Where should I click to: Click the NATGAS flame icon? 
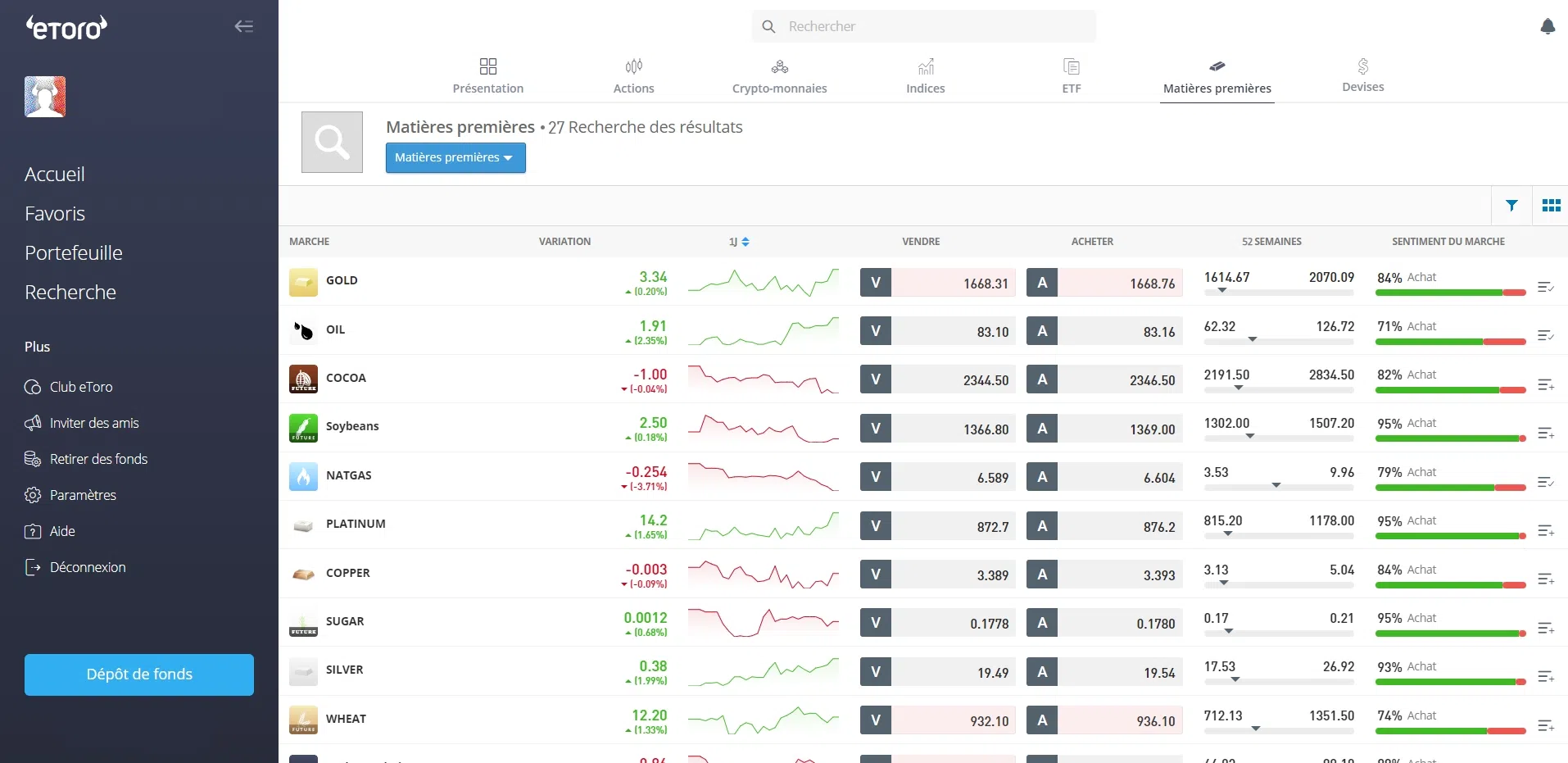pos(303,476)
